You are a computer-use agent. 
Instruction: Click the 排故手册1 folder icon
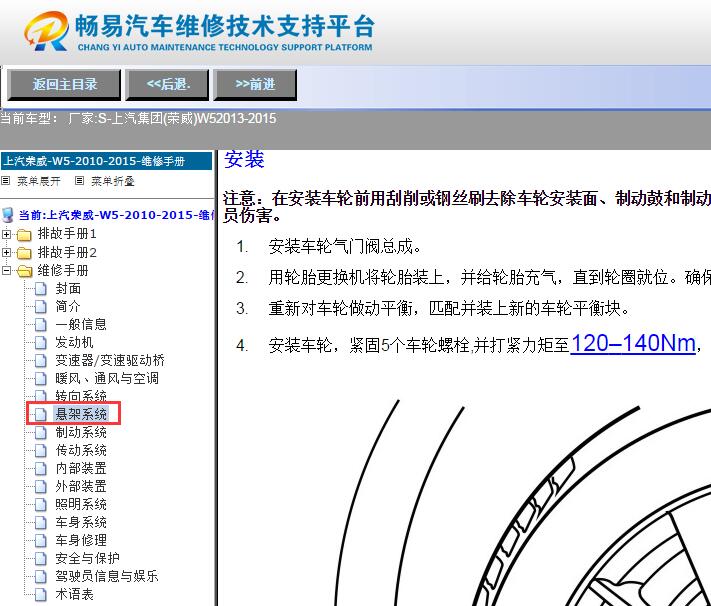point(24,235)
